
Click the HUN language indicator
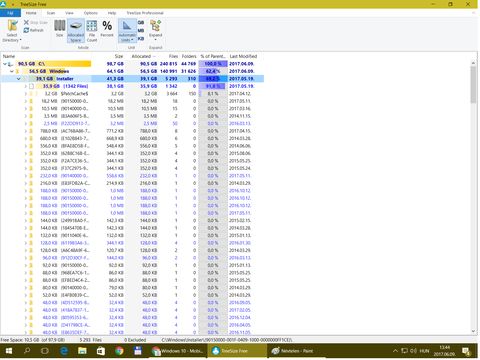(424, 351)
